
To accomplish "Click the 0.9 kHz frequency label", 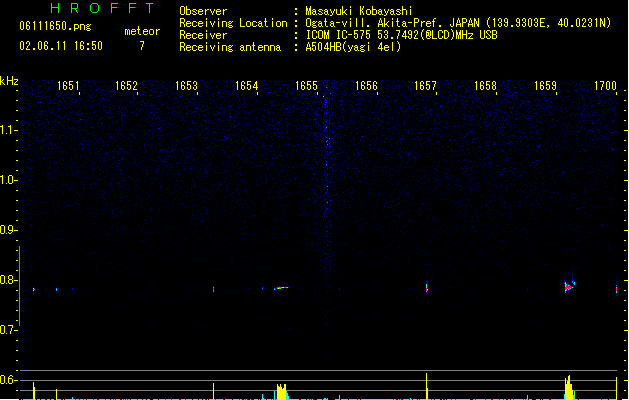I will [x=8, y=230].
